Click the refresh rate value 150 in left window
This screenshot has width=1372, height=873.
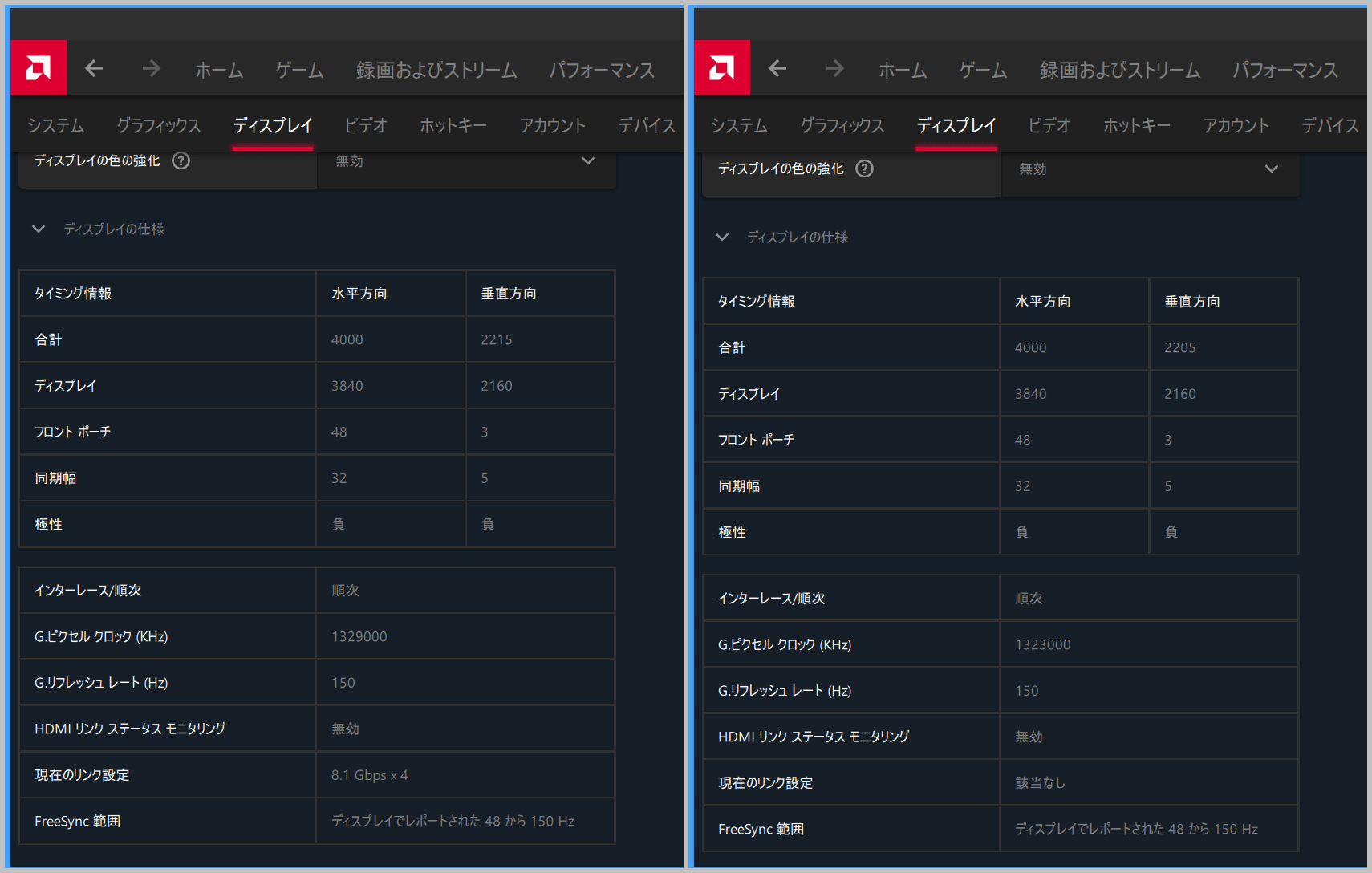343,683
